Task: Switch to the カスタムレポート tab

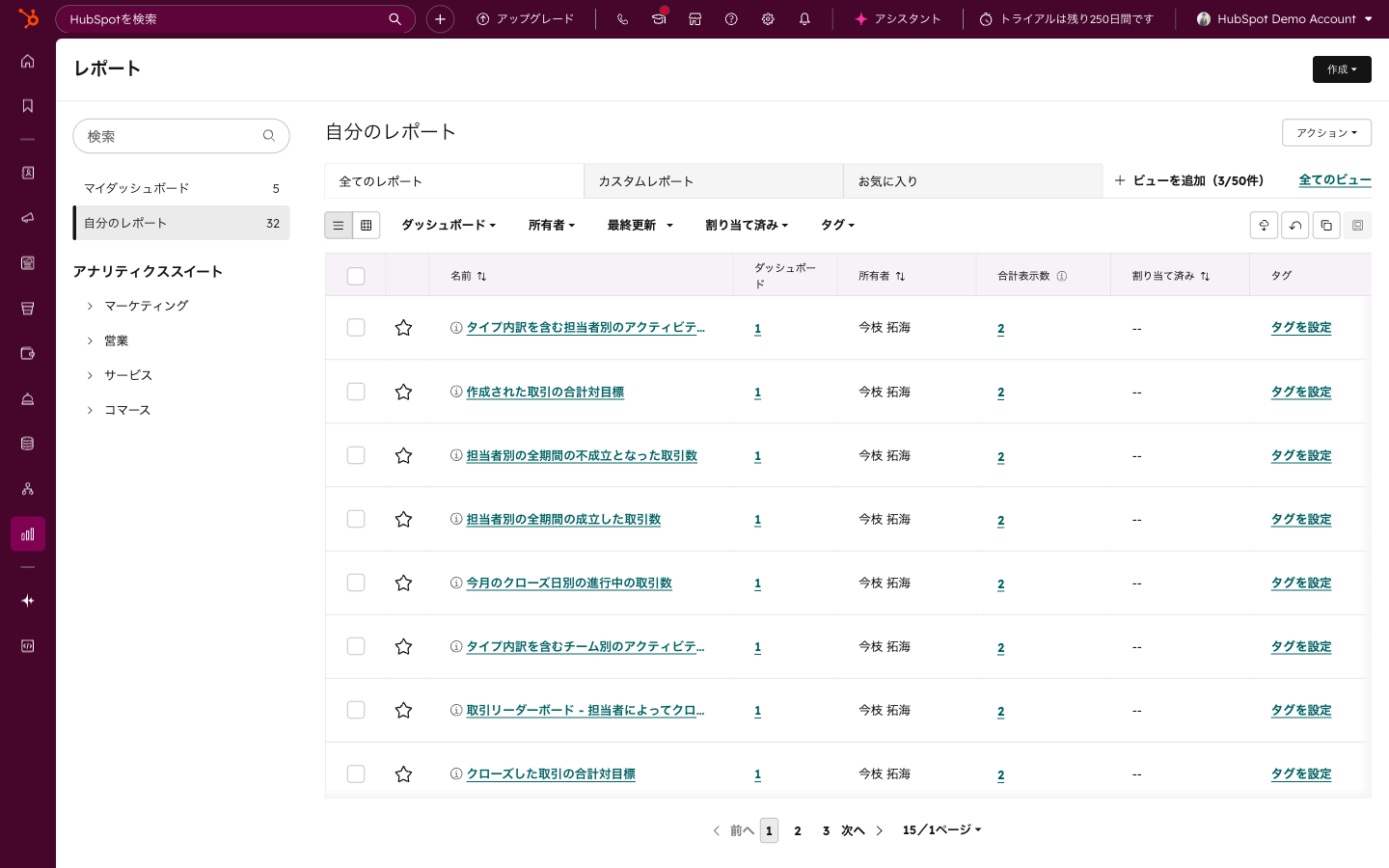Action: click(x=713, y=181)
